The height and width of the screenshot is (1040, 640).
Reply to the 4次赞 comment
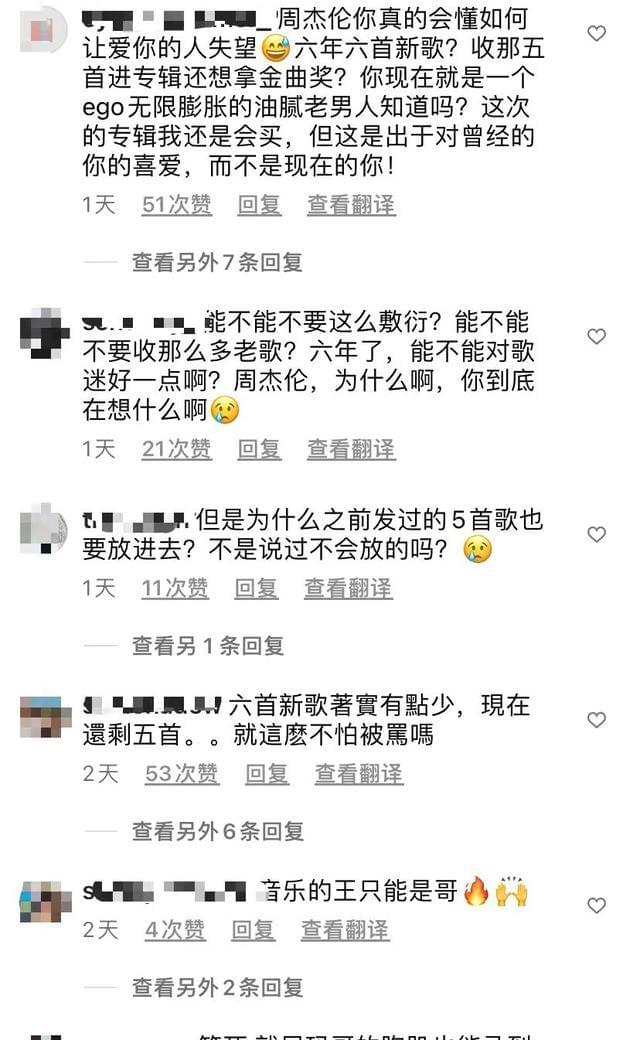(x=253, y=931)
